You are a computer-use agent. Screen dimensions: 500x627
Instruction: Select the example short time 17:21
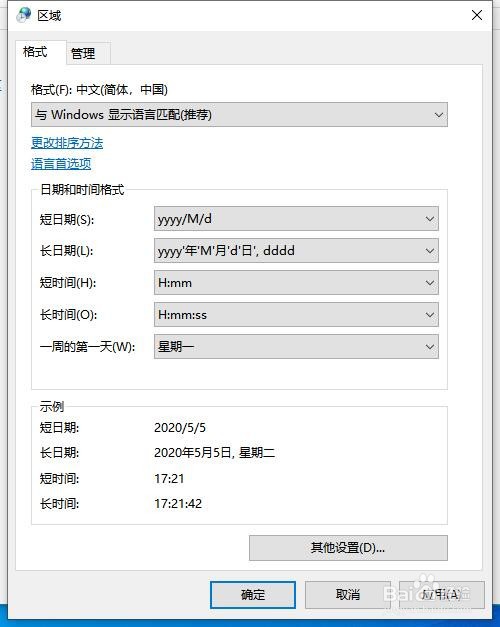(169, 478)
